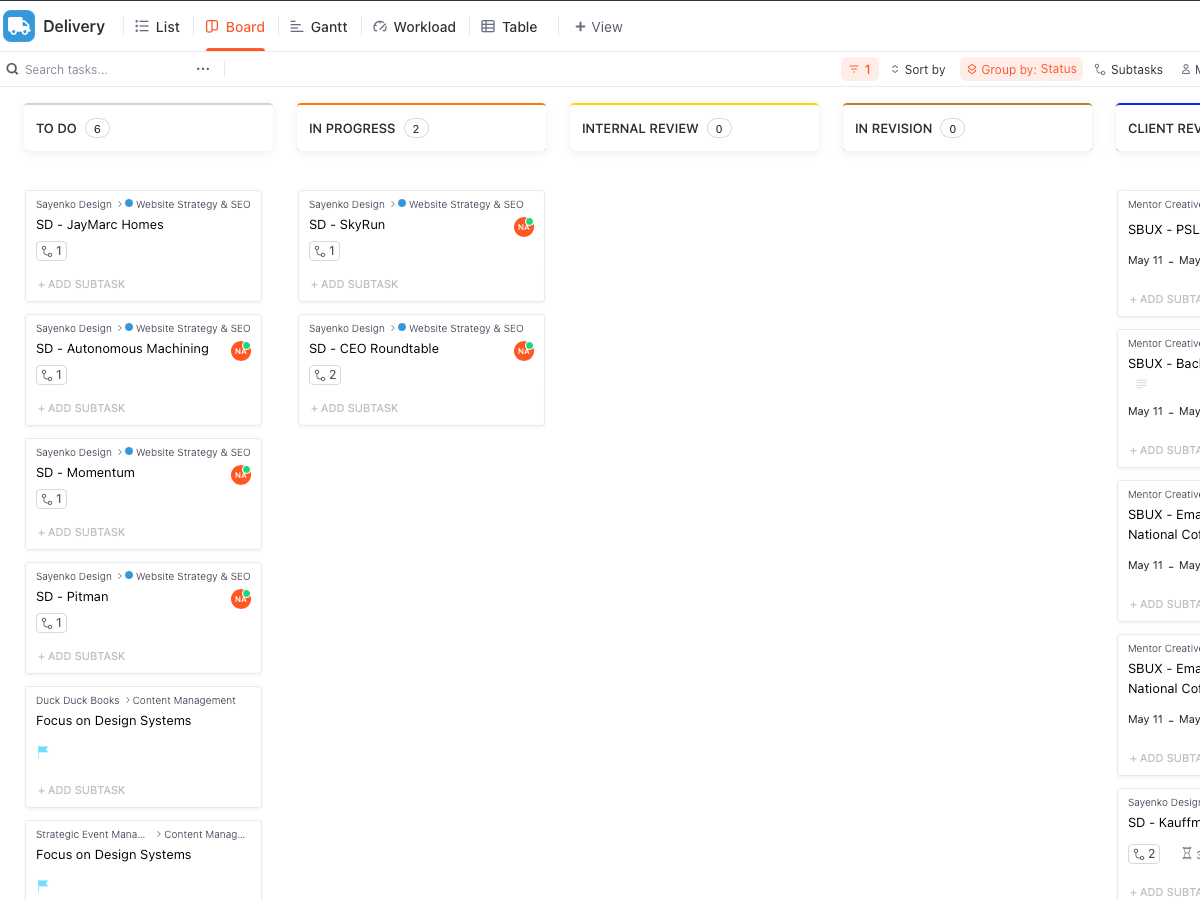Open the SD - JayMarc Homes task
Image resolution: width=1200 pixels, height=900 pixels.
(x=100, y=225)
